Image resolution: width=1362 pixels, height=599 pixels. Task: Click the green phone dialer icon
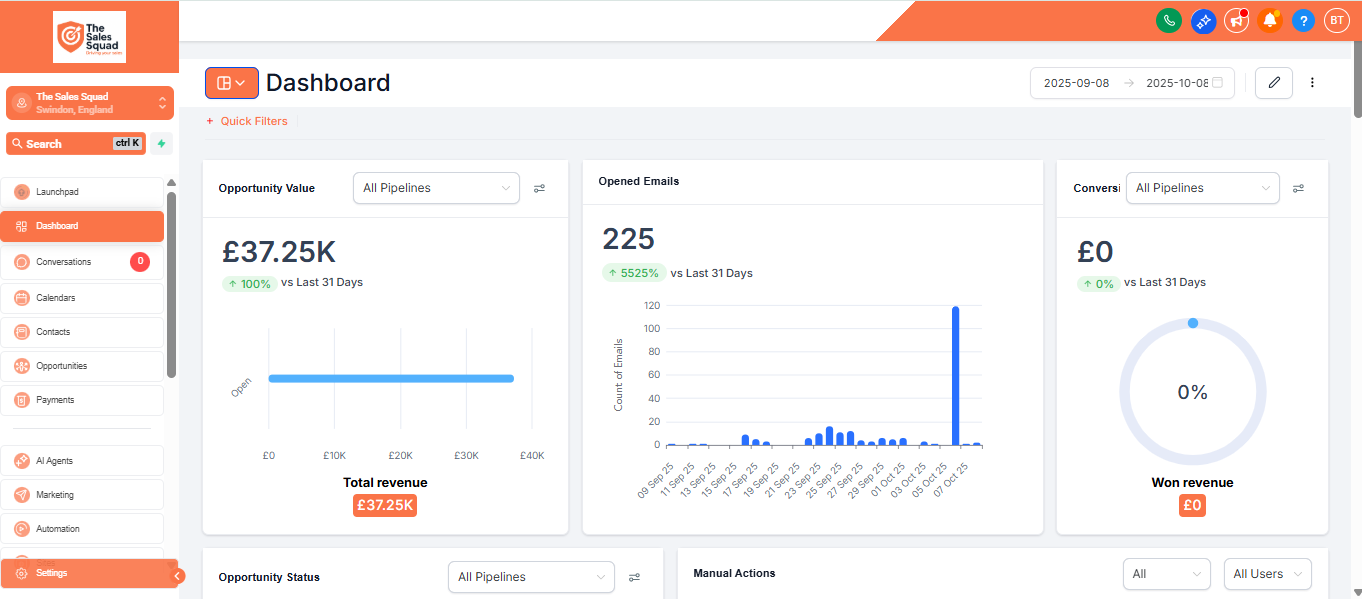point(1168,20)
